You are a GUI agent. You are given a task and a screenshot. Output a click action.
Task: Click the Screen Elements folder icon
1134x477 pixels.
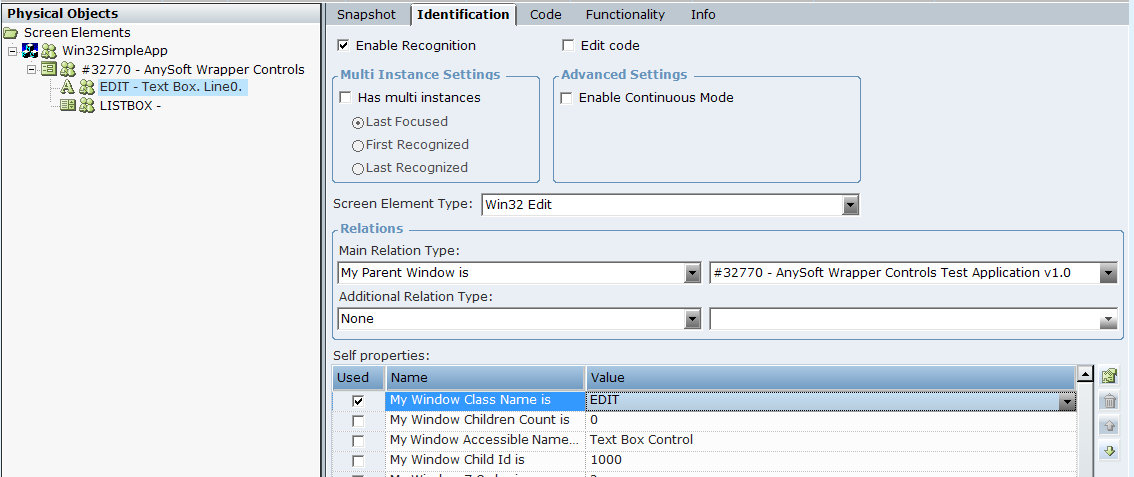coord(11,33)
